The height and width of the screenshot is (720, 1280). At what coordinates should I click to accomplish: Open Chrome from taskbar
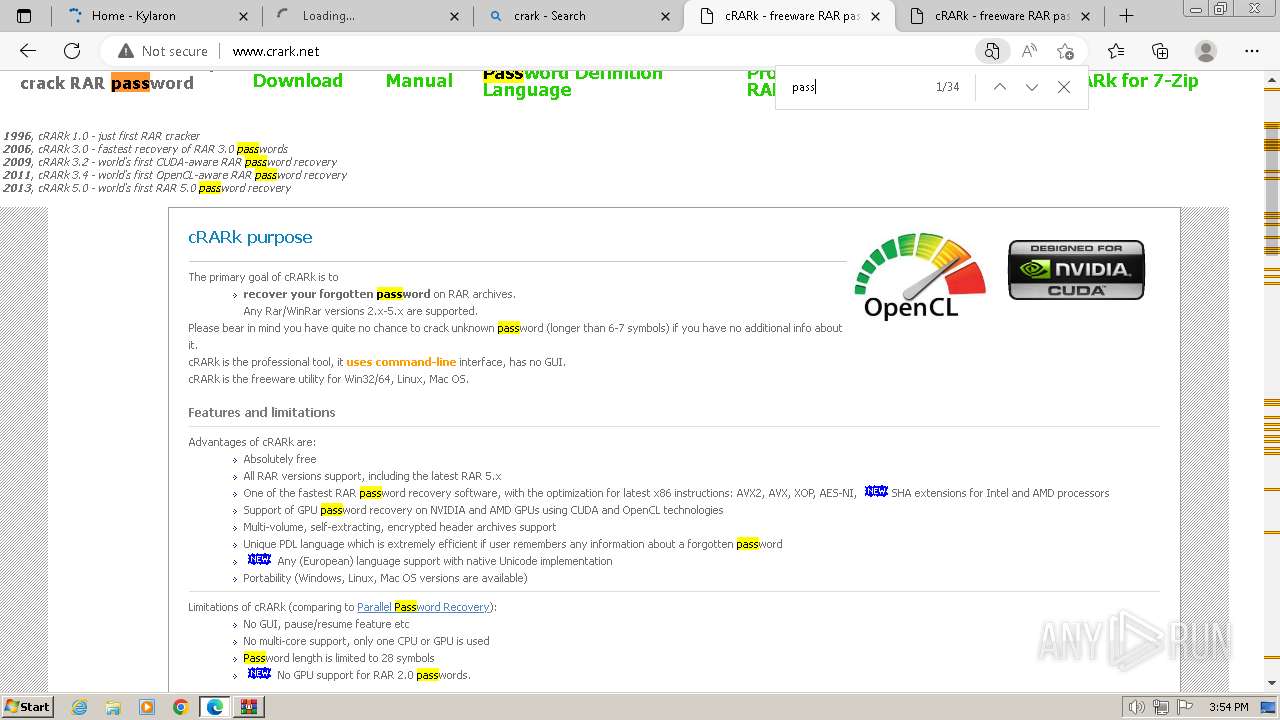(180, 707)
